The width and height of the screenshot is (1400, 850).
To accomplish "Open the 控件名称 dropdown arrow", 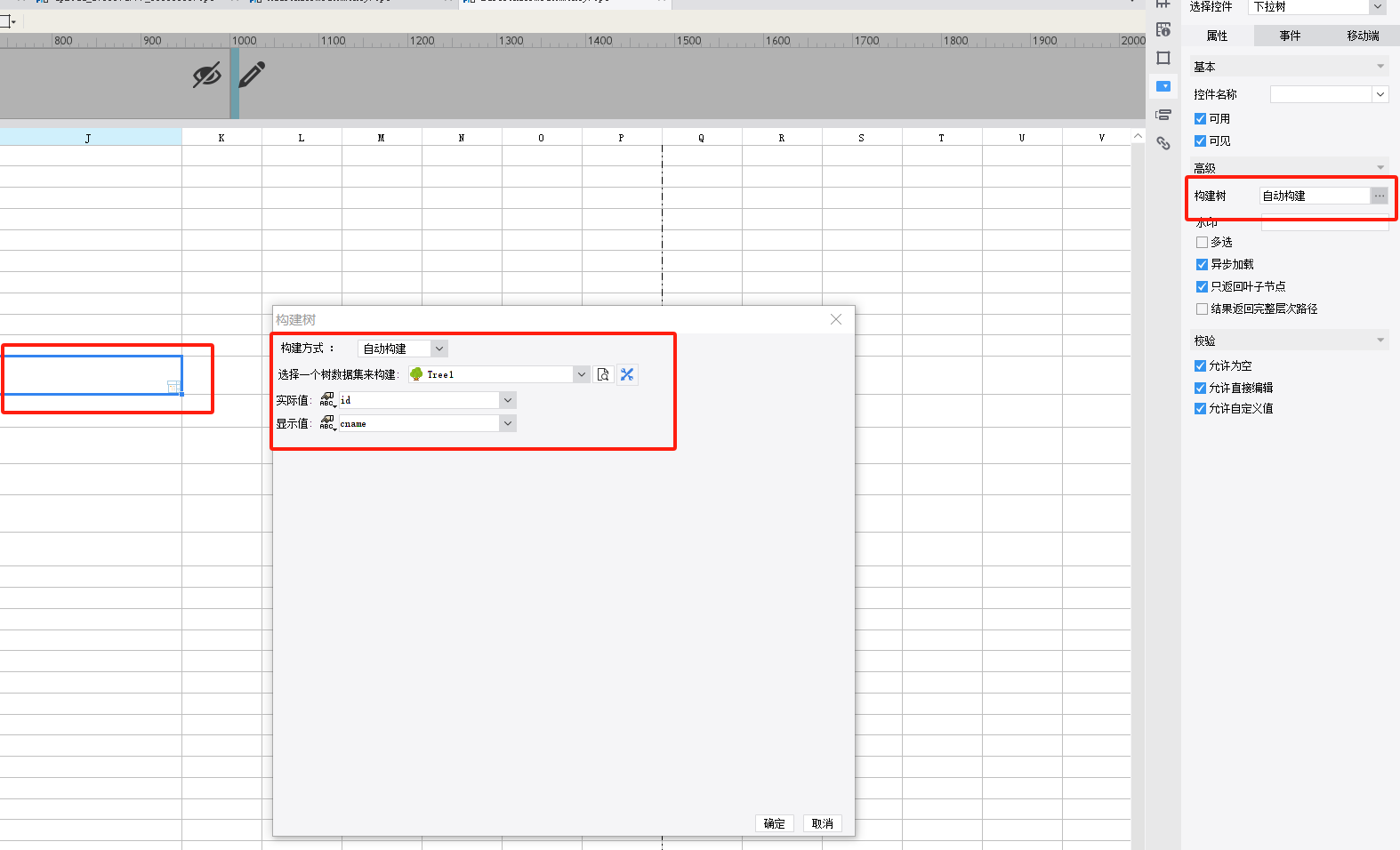I will tap(1380, 94).
